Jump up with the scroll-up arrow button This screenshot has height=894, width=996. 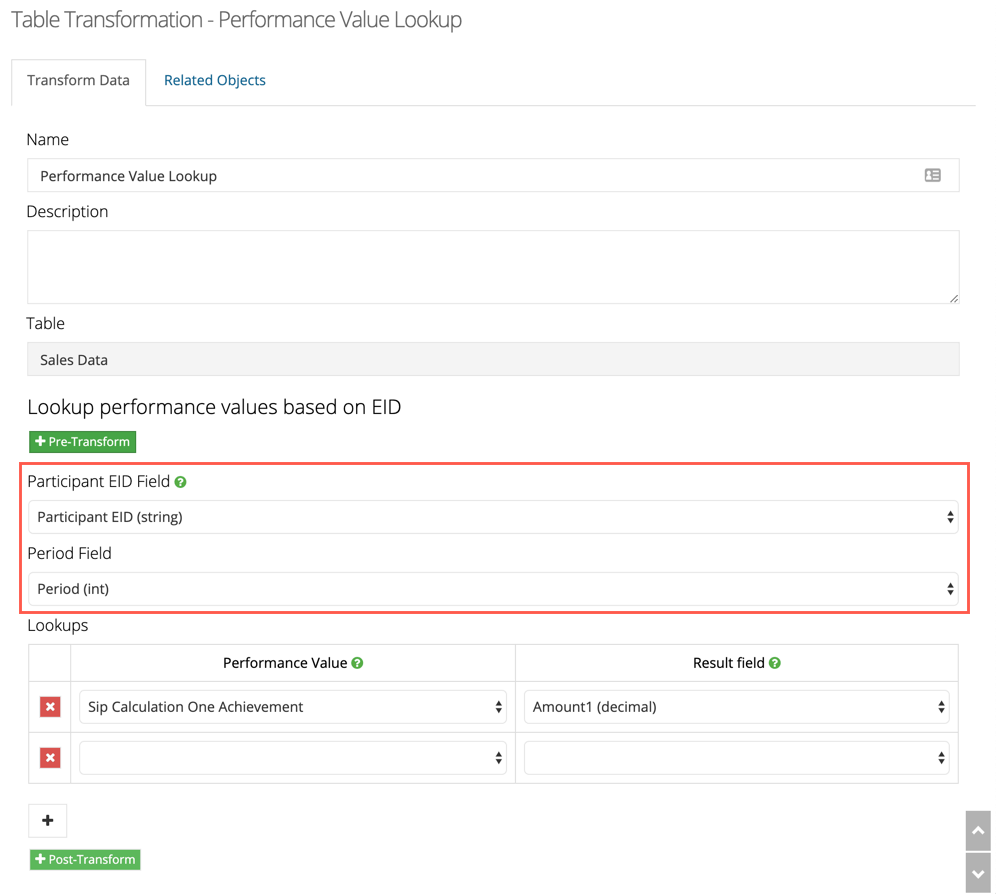[x=978, y=830]
